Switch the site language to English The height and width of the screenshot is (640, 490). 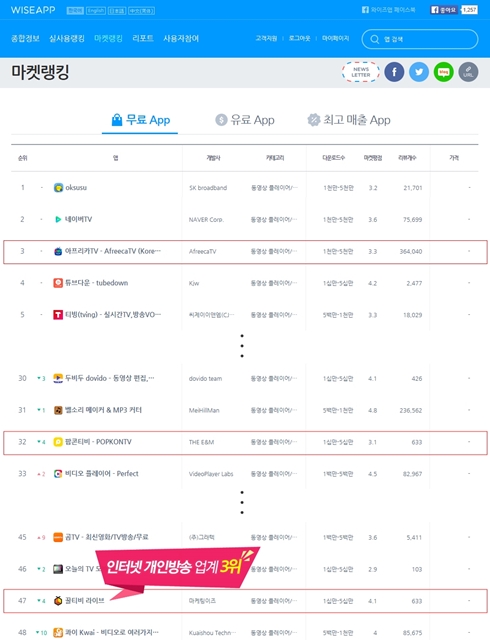pyautogui.click(x=96, y=11)
